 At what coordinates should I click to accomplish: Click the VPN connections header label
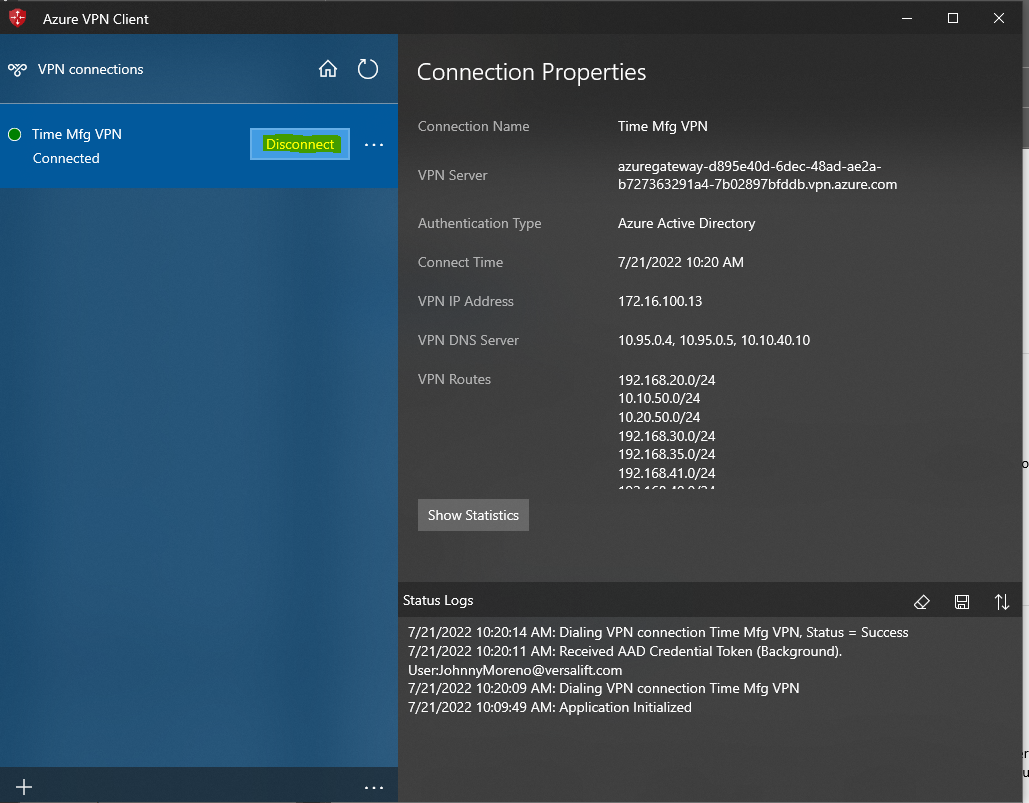tap(91, 70)
